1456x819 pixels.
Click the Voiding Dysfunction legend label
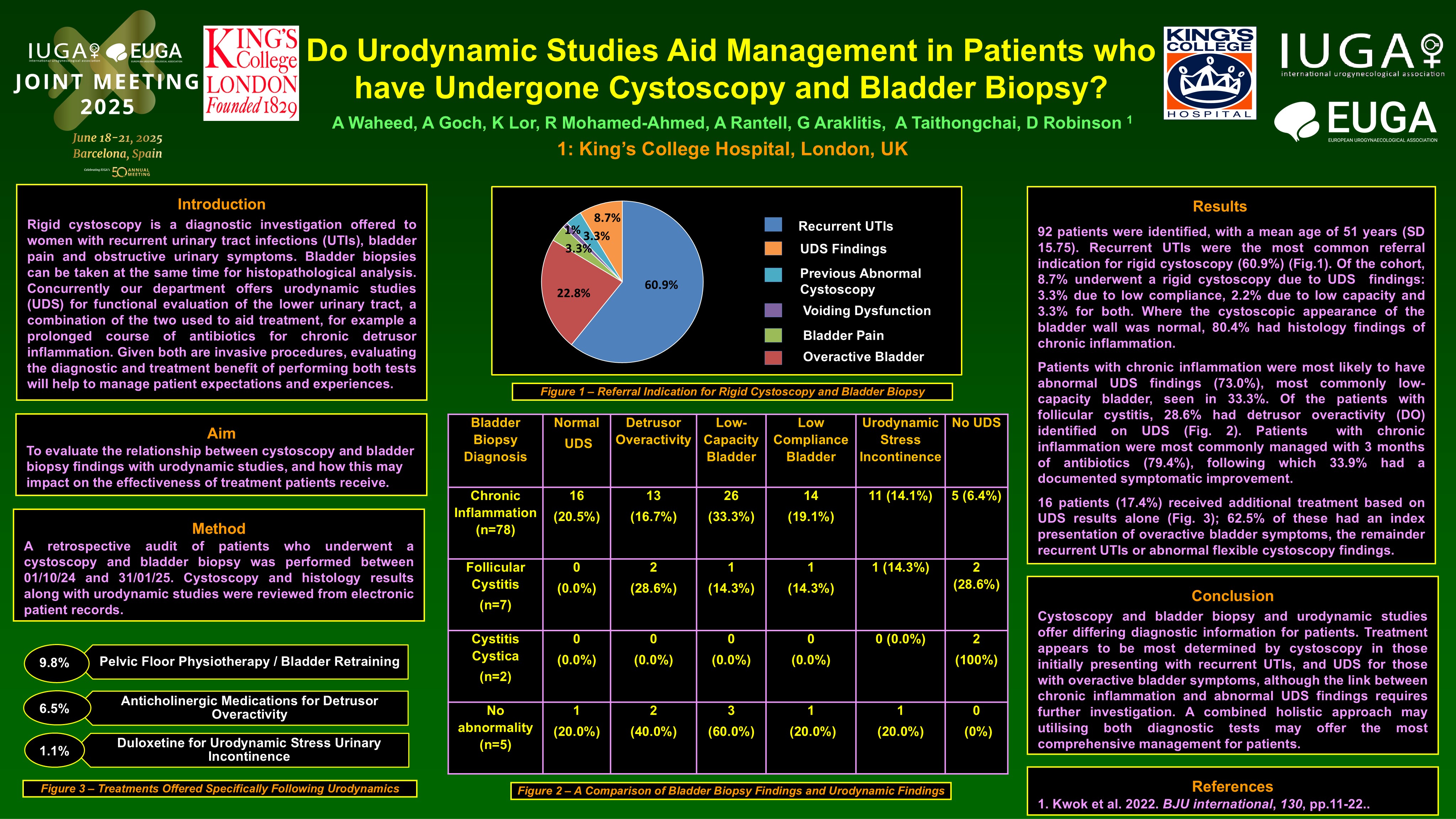point(866,310)
